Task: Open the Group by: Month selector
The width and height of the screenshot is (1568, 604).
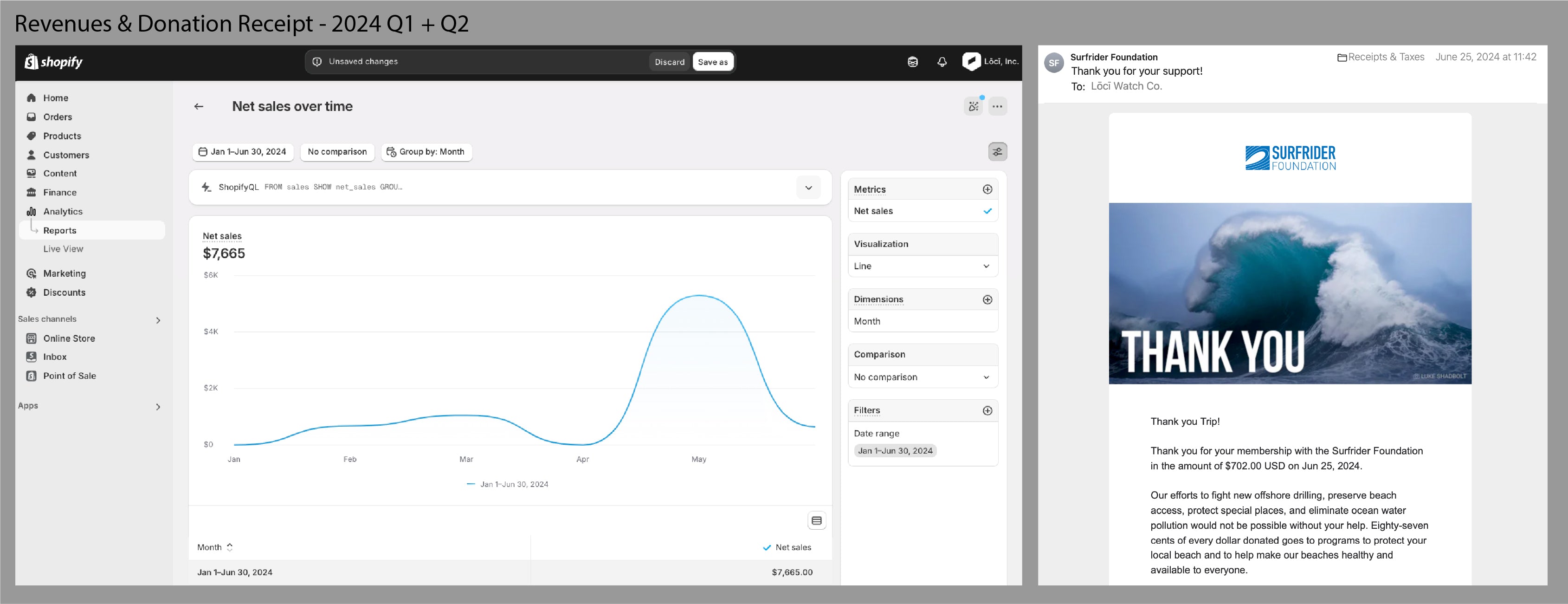Action: (x=426, y=152)
